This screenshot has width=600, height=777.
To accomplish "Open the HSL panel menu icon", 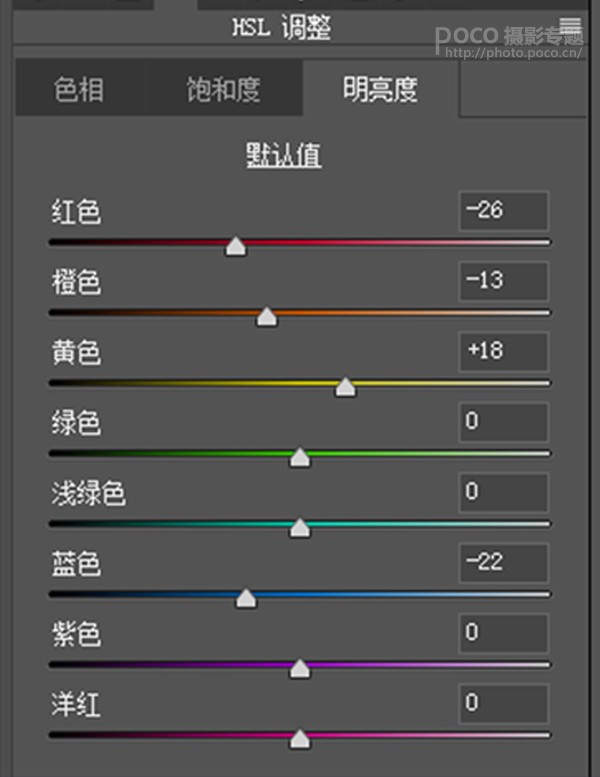I will pos(571,27).
